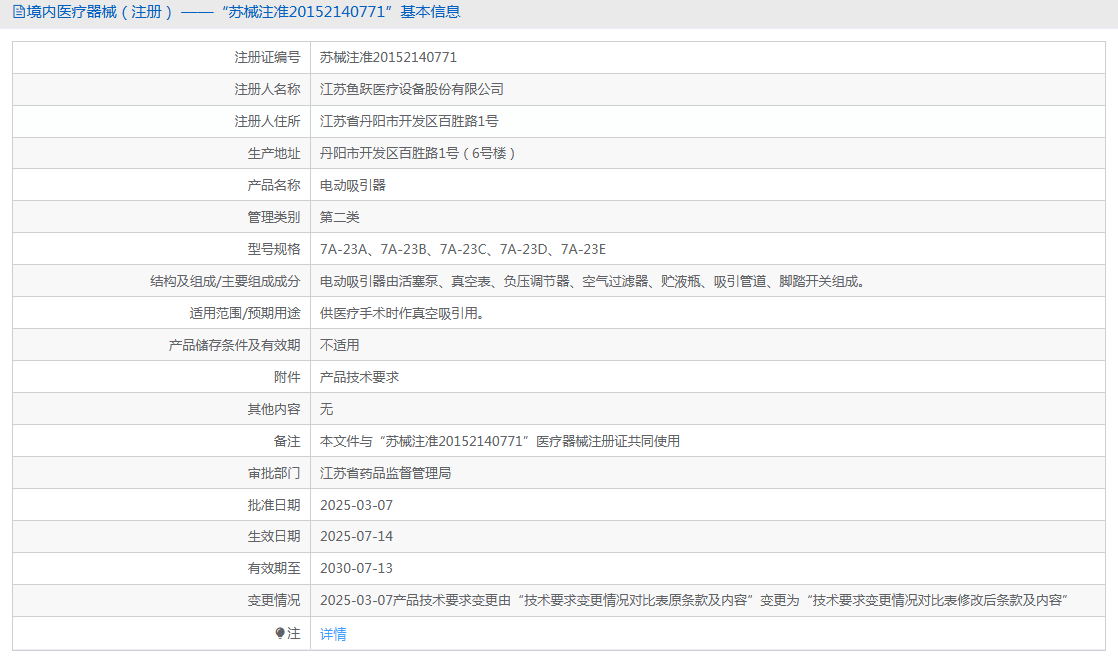This screenshot has width=1118, height=660.
Task: Select storage value 不适用
Action: (x=339, y=345)
